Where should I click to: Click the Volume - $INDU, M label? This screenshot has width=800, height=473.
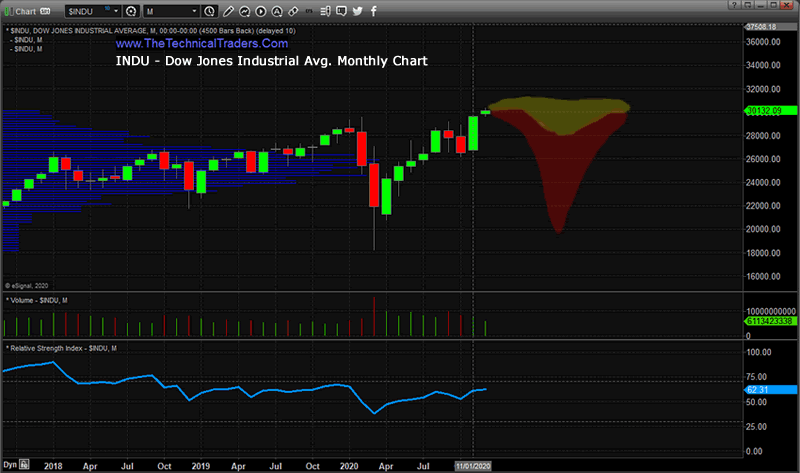pos(37,301)
